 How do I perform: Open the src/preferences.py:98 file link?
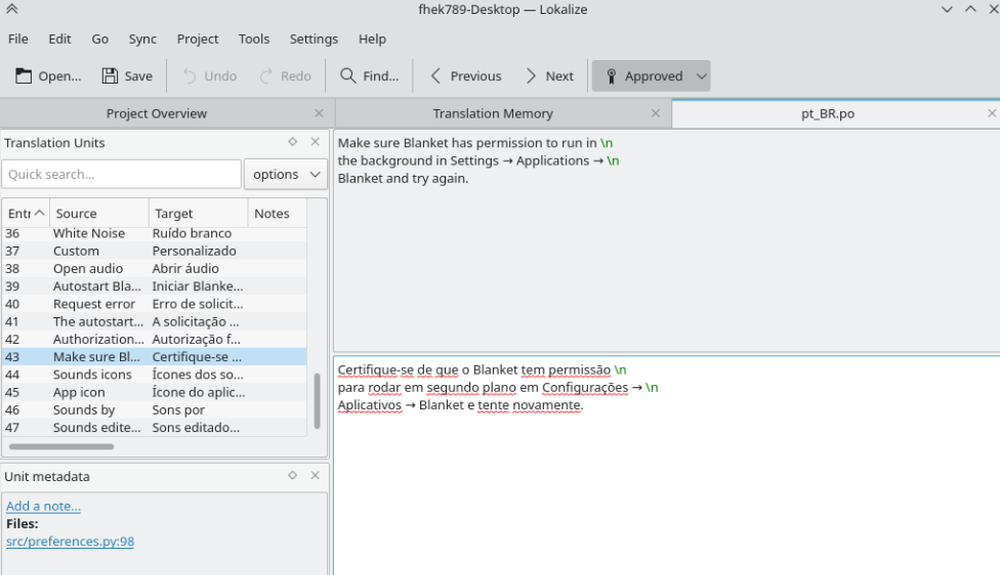70,541
